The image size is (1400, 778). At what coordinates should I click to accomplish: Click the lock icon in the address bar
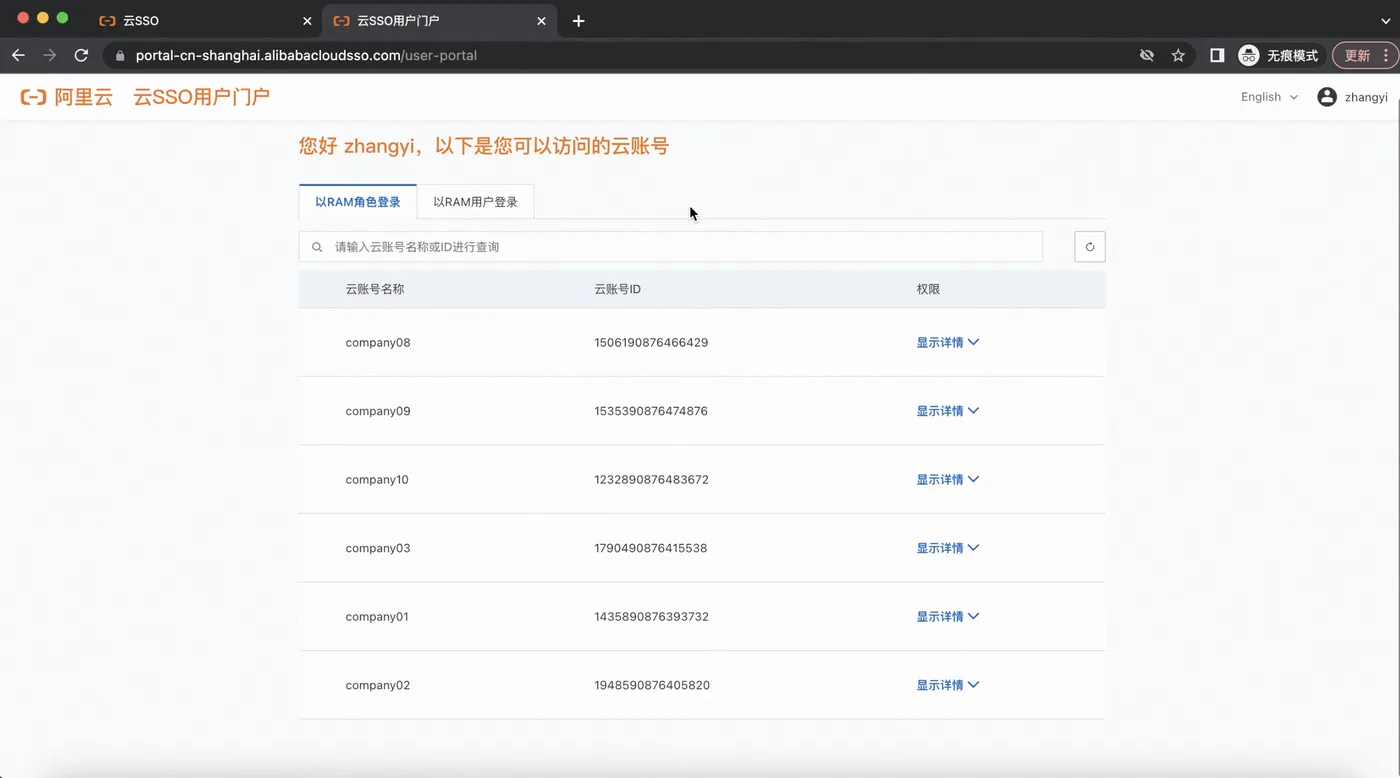point(120,56)
